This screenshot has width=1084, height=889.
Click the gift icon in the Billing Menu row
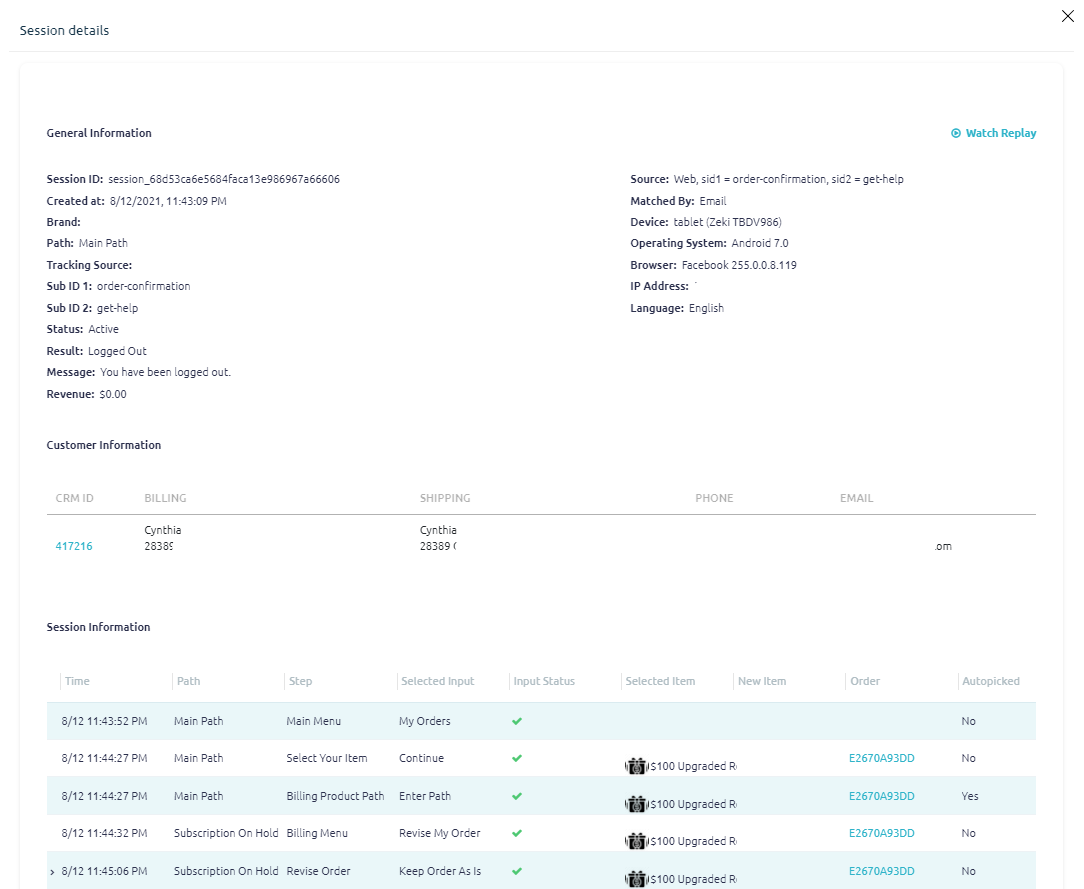(x=637, y=841)
